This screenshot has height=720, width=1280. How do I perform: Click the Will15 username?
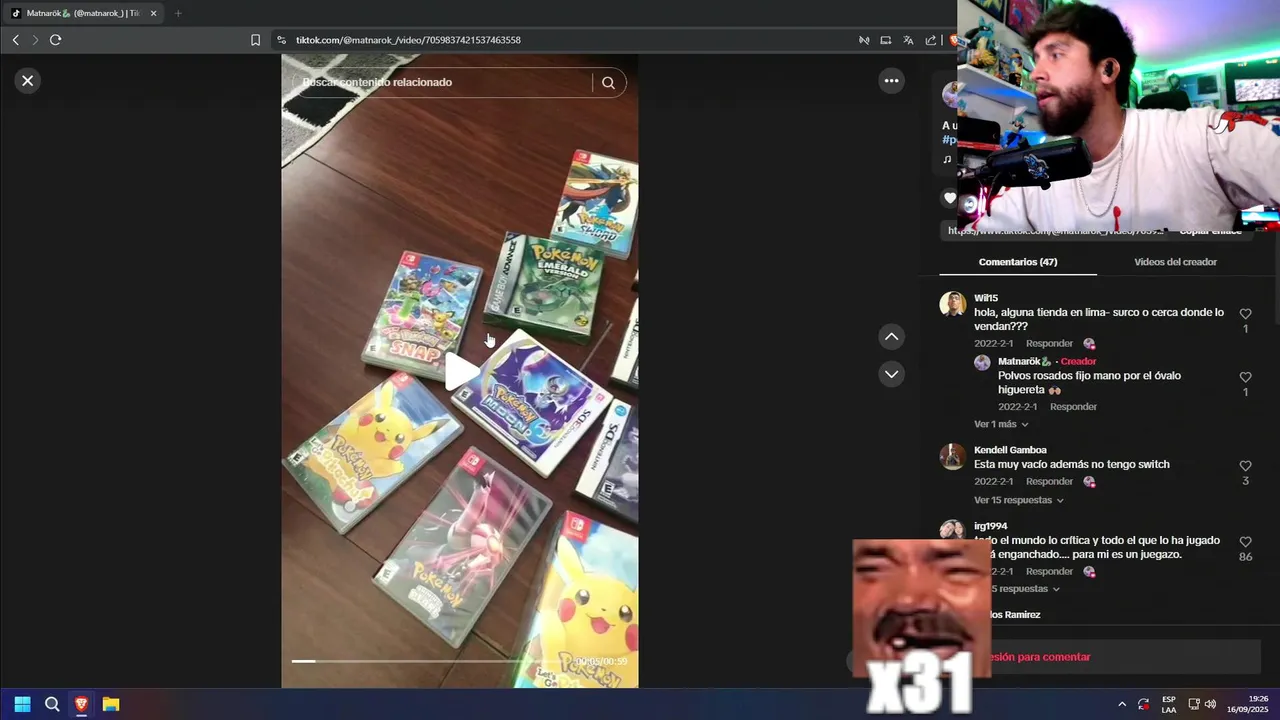[x=986, y=298]
